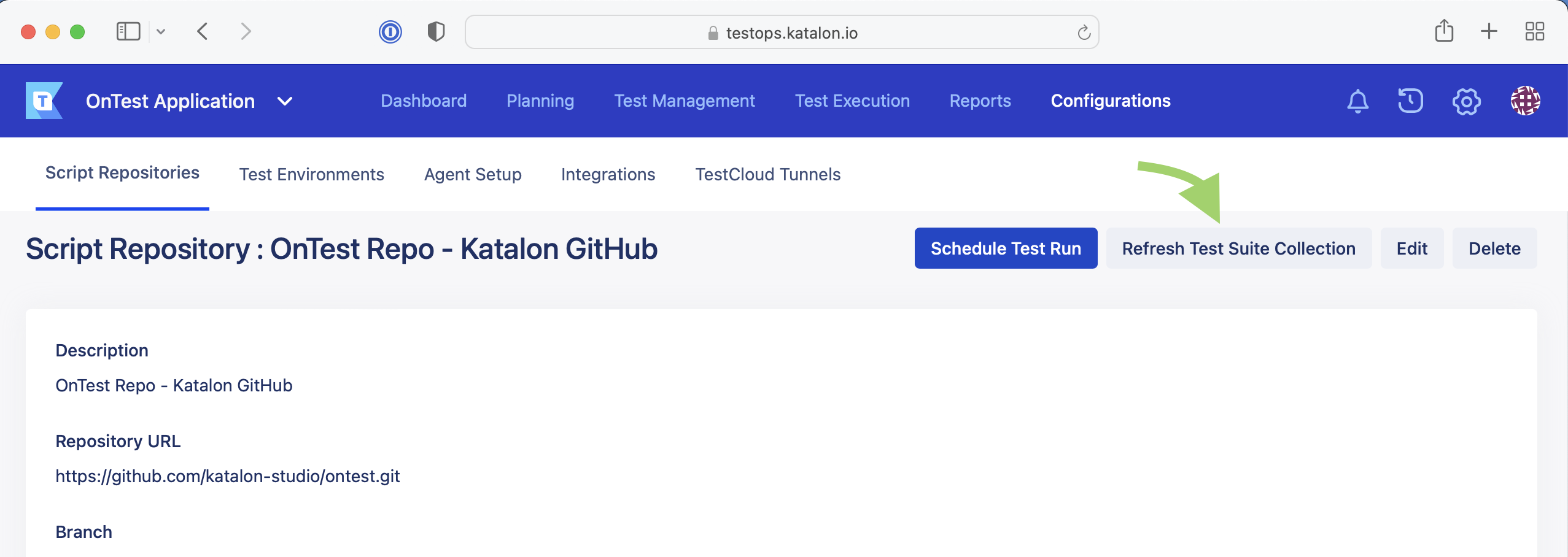1568x557 pixels.
Task: Select the Script Repositories tab
Action: click(122, 173)
